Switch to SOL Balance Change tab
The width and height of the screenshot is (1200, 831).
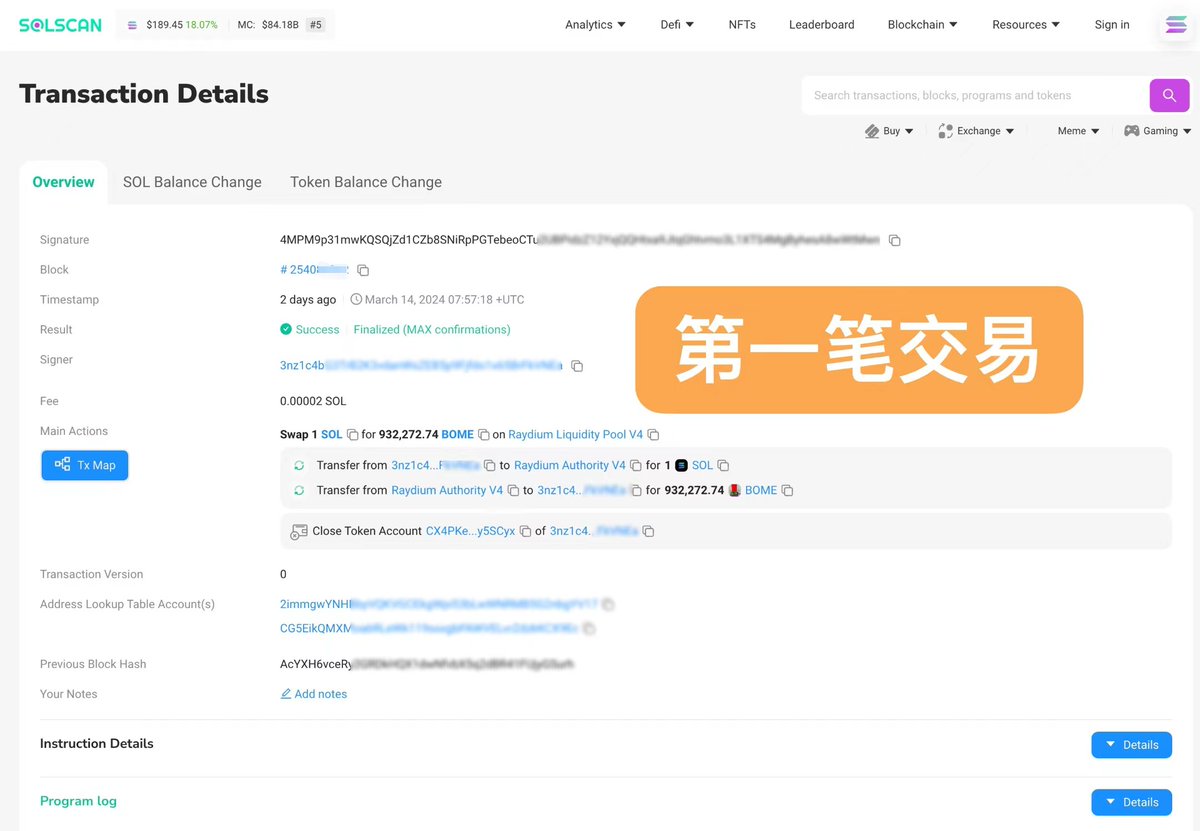pos(192,182)
